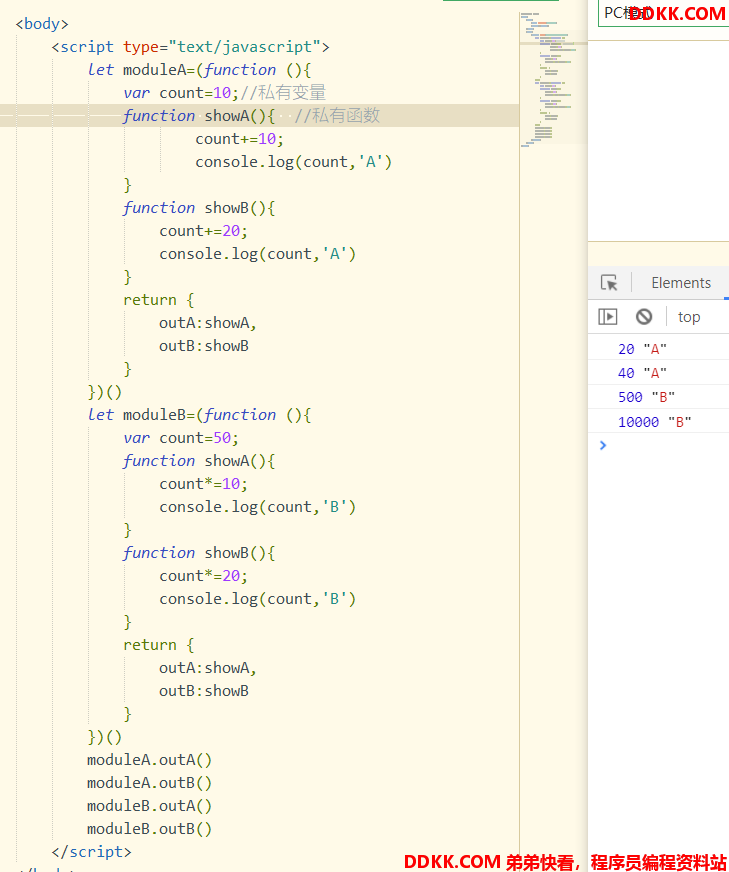The width and height of the screenshot is (729, 872).
Task: Click the PC mode button in browser
Action: [663, 13]
